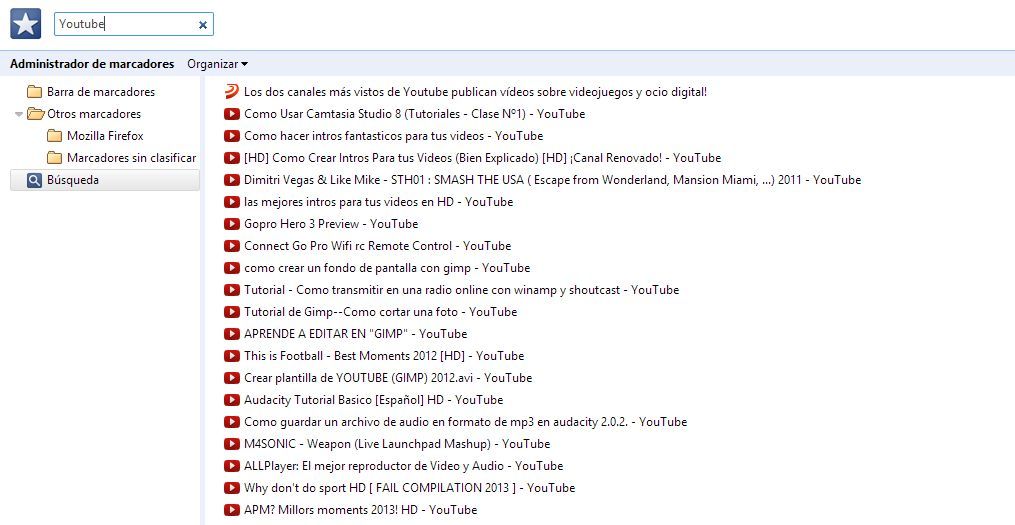Viewport: 1015px width, 525px height.
Task: Open [HD] Como Crear Intros bookmark
Action: tap(482, 158)
